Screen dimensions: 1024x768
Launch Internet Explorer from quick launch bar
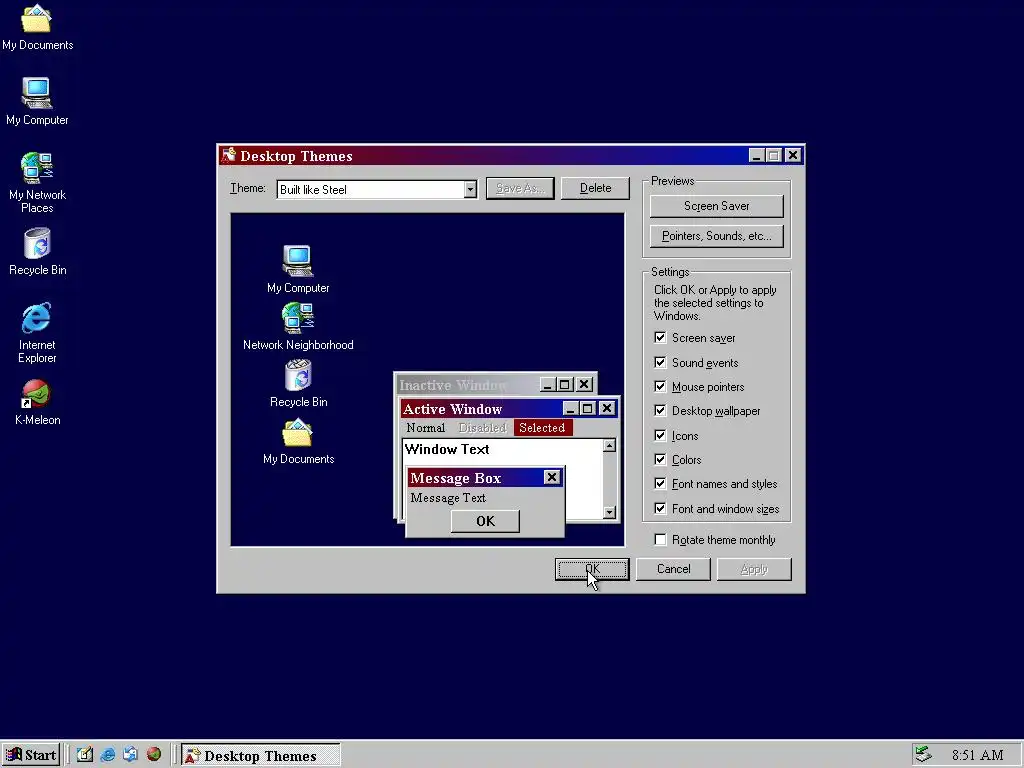[x=108, y=754]
